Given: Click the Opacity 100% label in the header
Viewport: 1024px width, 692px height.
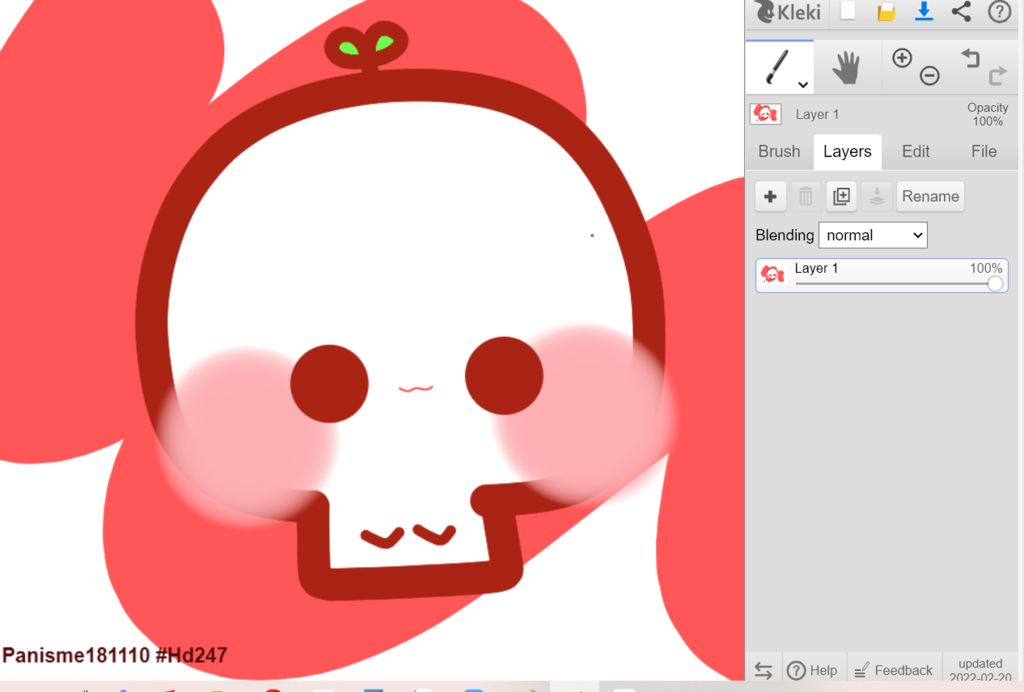Looking at the screenshot, I should (987, 114).
